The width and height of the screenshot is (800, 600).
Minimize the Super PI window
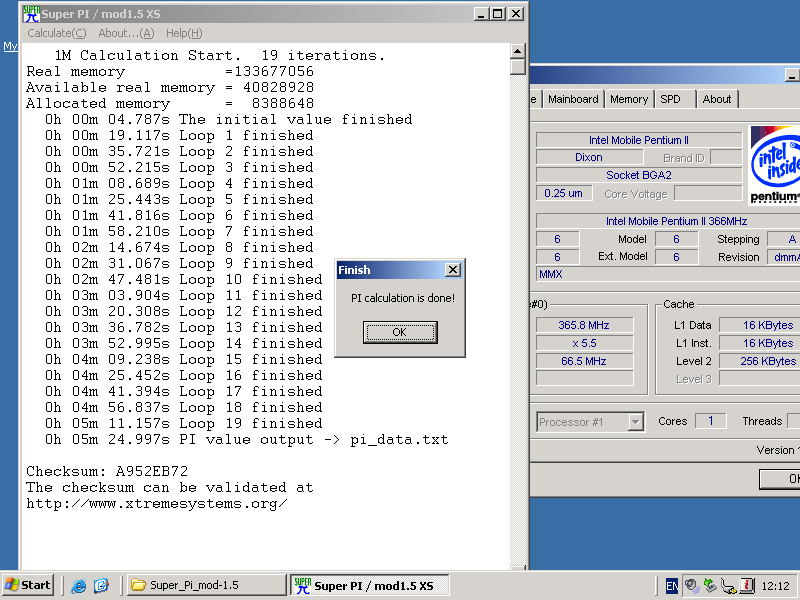[x=481, y=14]
